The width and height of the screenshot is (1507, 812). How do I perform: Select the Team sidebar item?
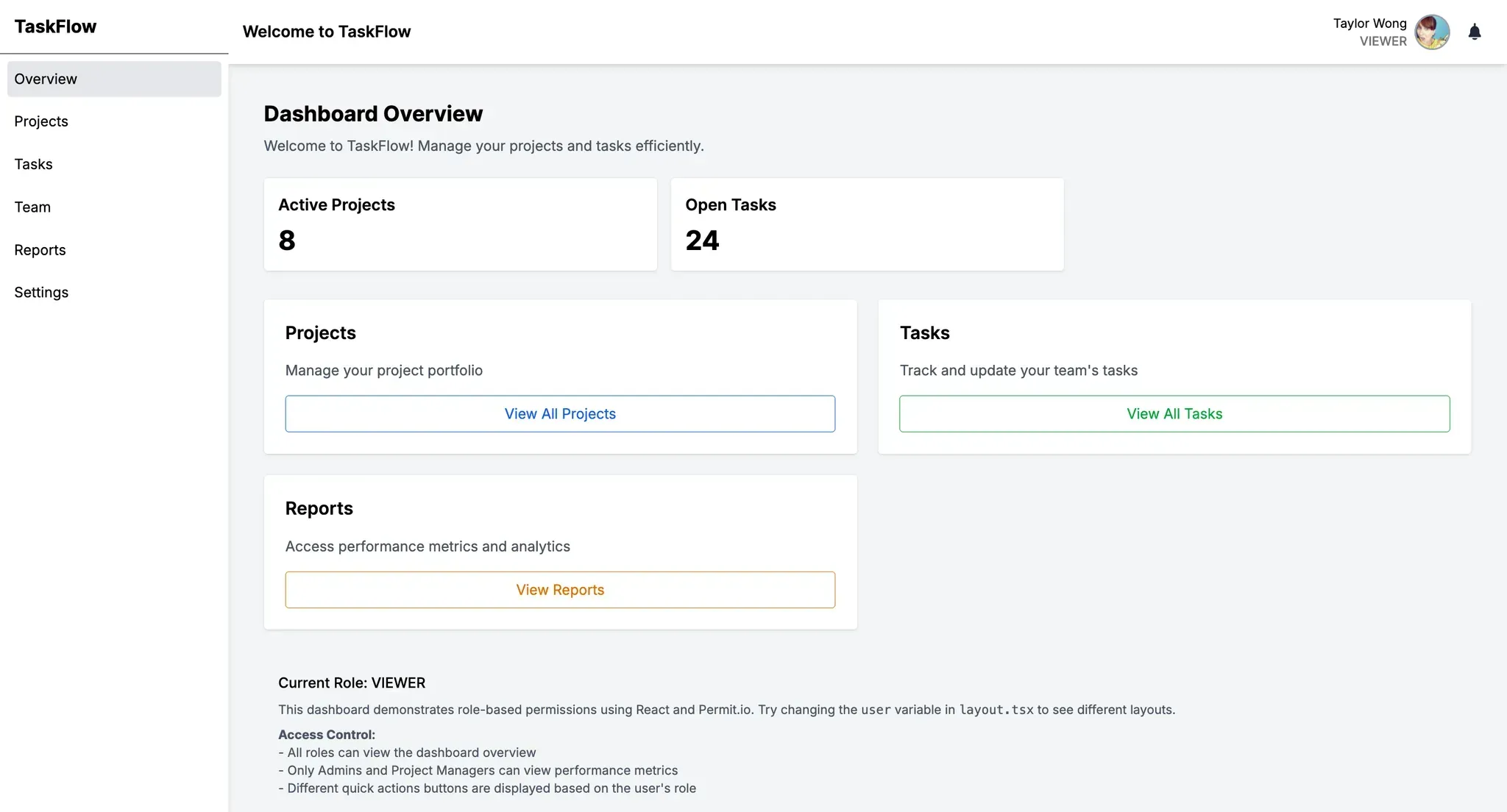pos(32,207)
